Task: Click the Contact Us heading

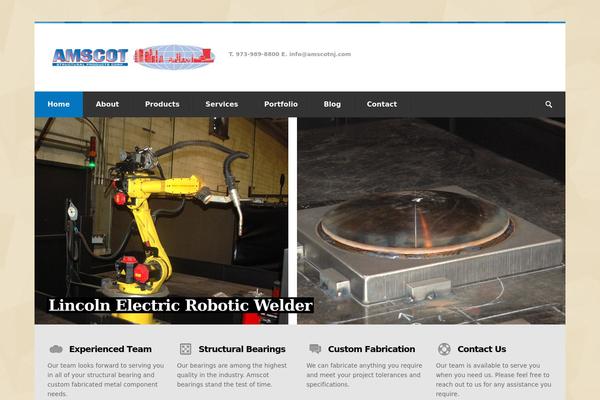Action: (x=482, y=349)
